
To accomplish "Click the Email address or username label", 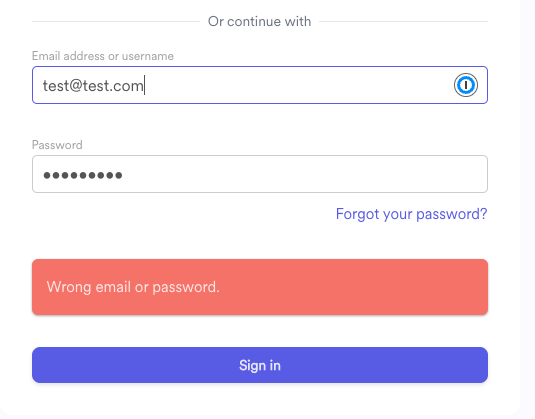I will (103, 56).
